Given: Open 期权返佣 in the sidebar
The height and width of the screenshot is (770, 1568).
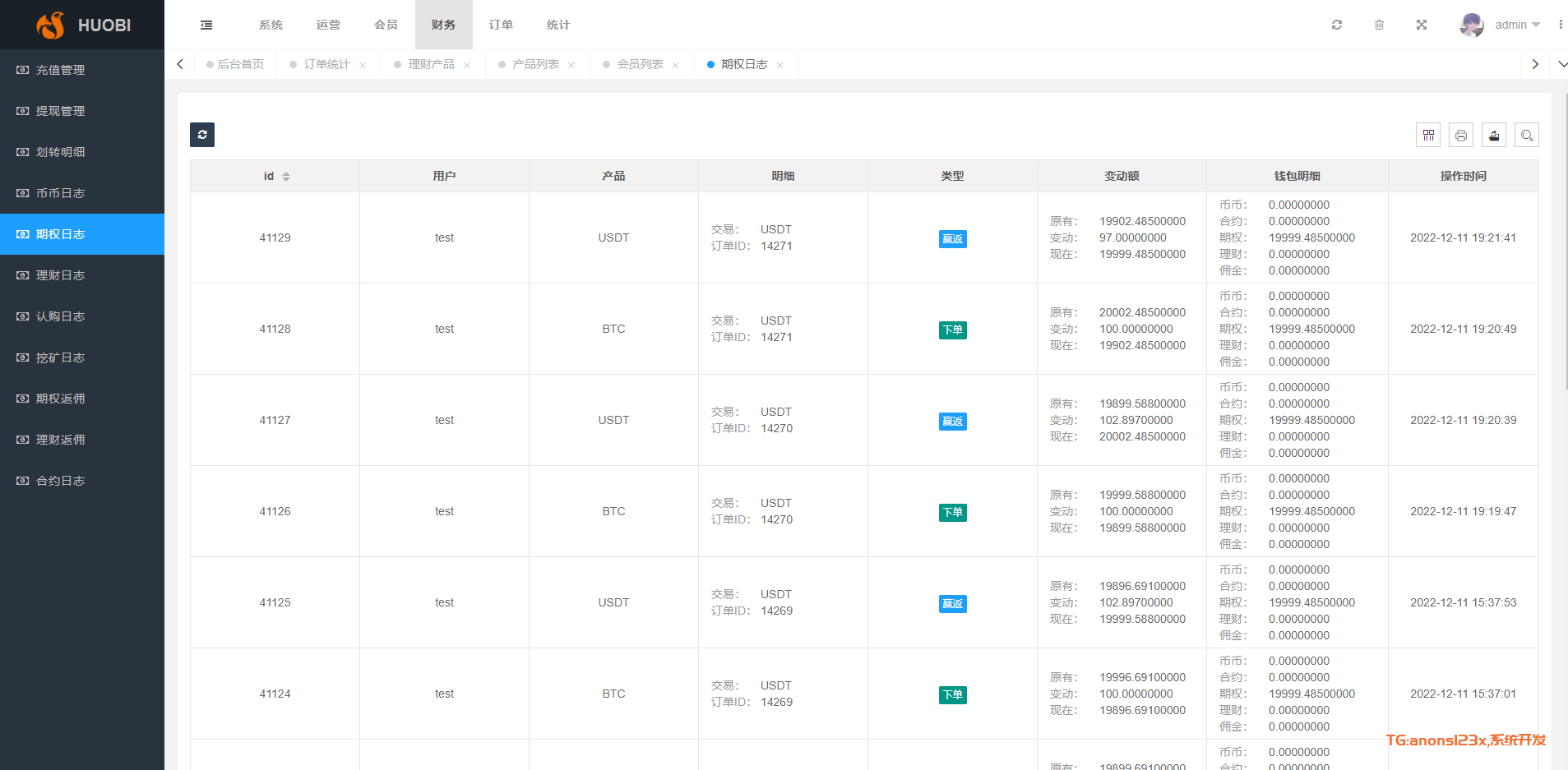Looking at the screenshot, I should tap(82, 399).
